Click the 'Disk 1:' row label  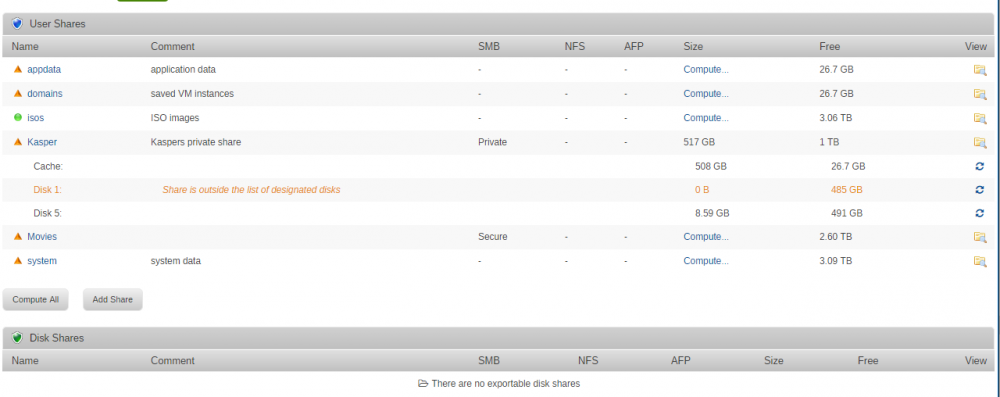[48, 190]
